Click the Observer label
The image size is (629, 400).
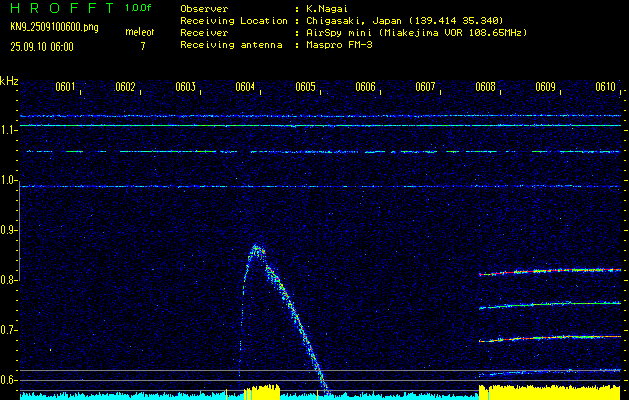click(x=204, y=9)
